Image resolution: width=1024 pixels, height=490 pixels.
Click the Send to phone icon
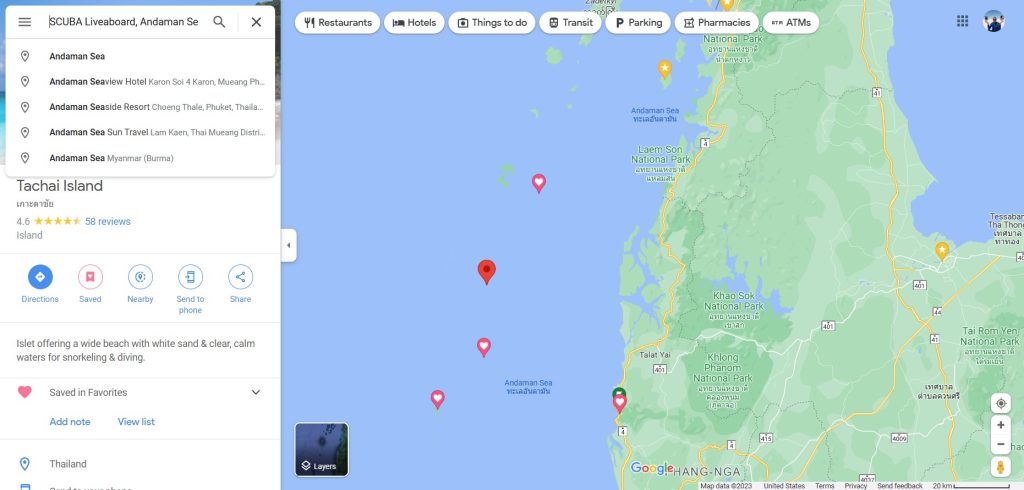click(x=190, y=277)
